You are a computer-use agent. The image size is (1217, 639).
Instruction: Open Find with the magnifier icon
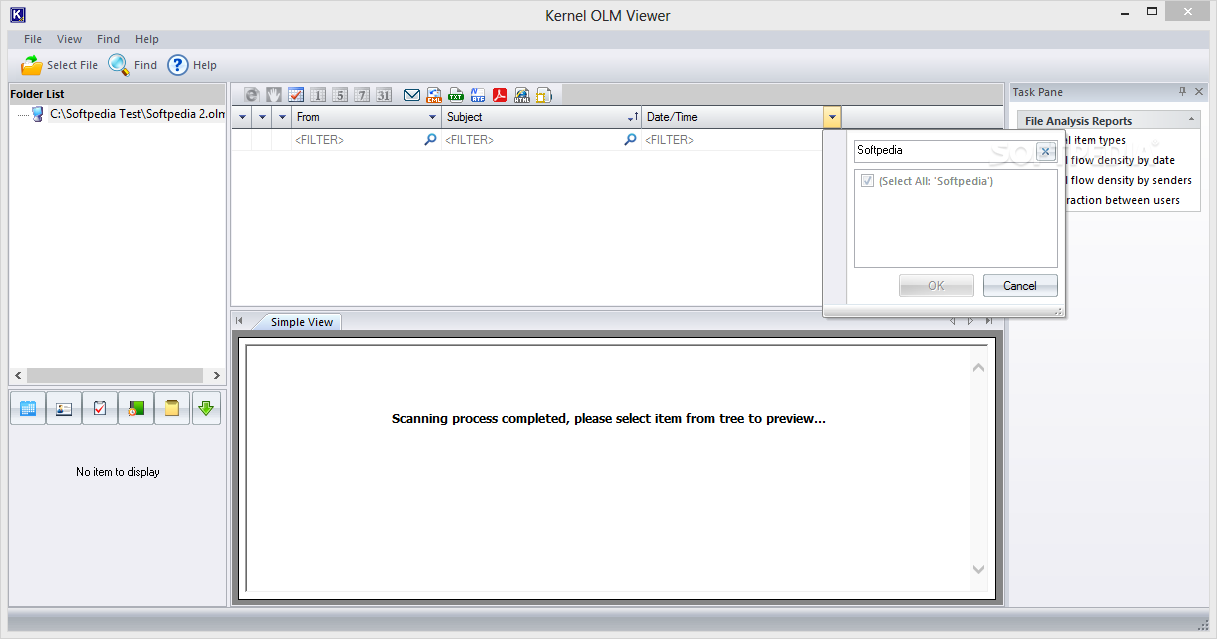pyautogui.click(x=119, y=65)
